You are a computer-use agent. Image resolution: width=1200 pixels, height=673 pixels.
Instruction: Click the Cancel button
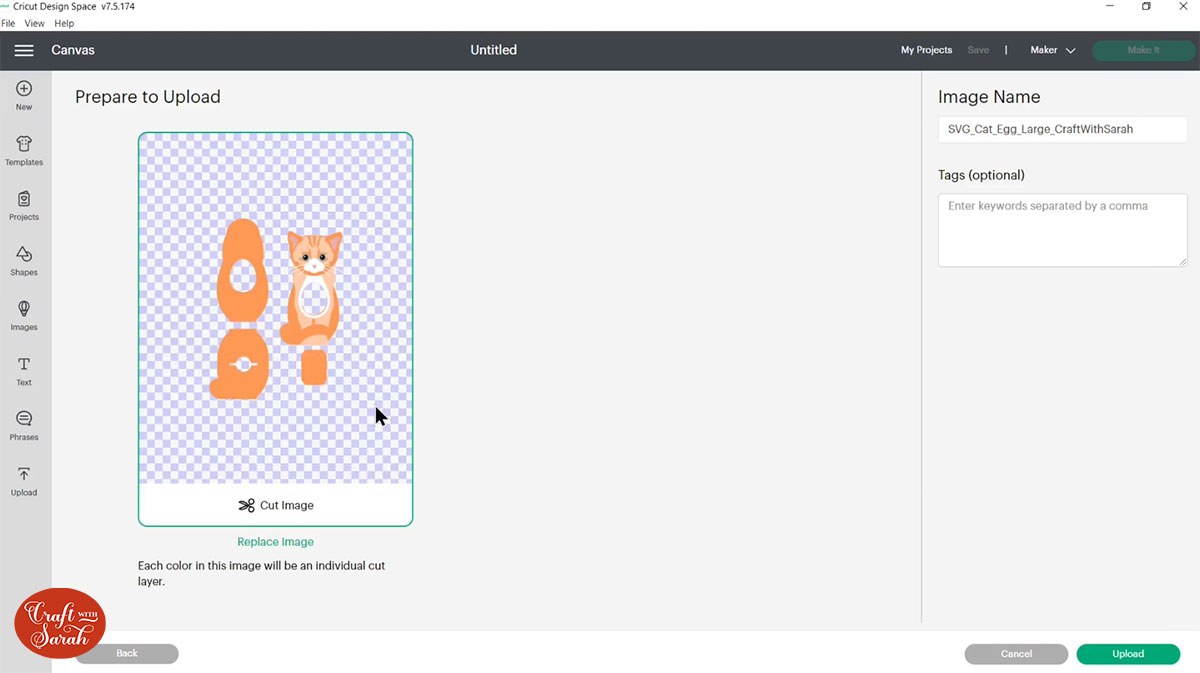[1016, 653]
